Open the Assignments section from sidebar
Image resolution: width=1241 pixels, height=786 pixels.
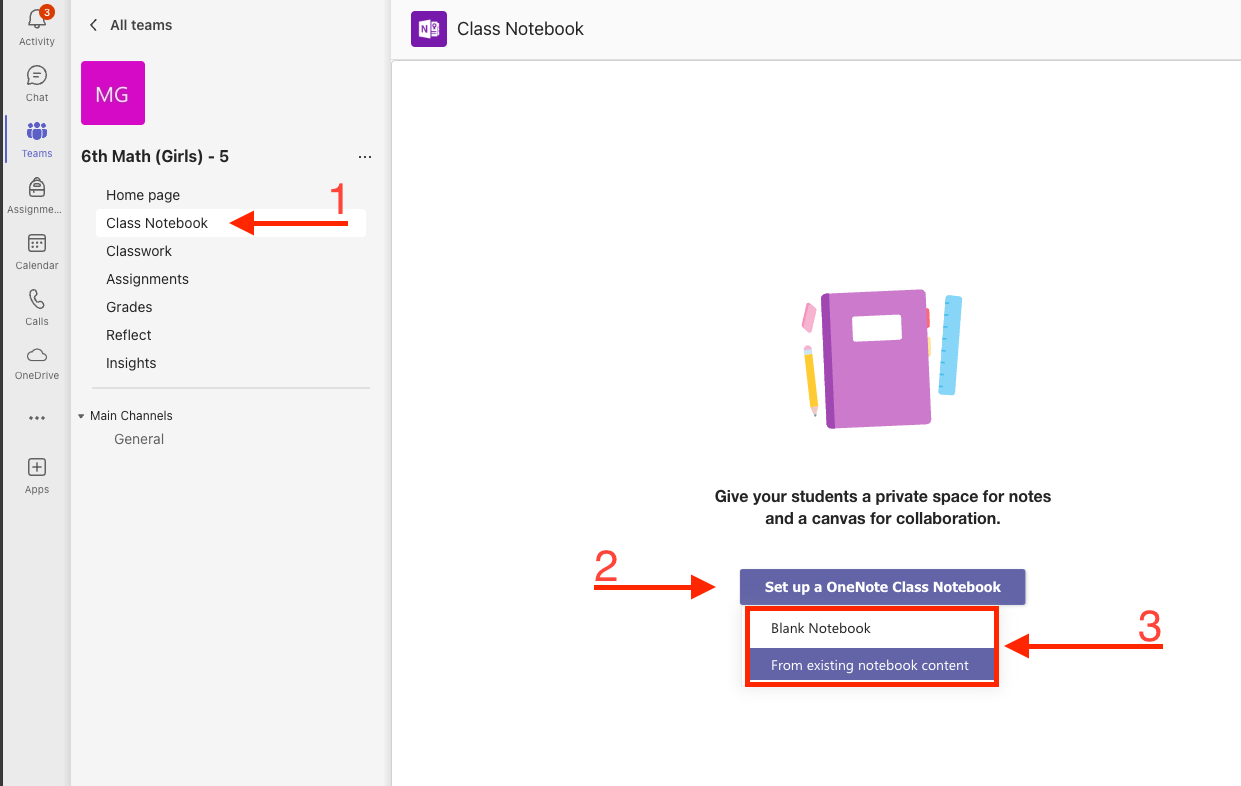[x=36, y=192]
